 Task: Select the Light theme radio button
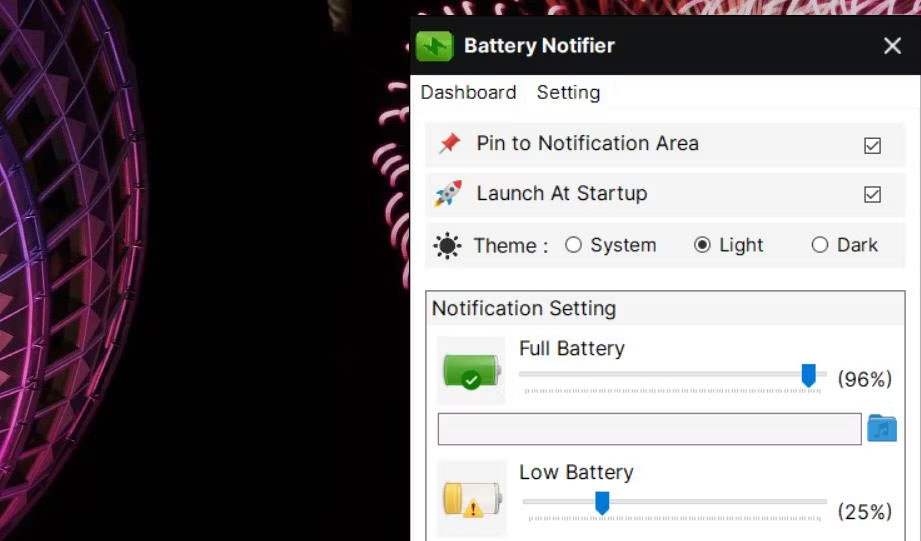click(x=702, y=245)
